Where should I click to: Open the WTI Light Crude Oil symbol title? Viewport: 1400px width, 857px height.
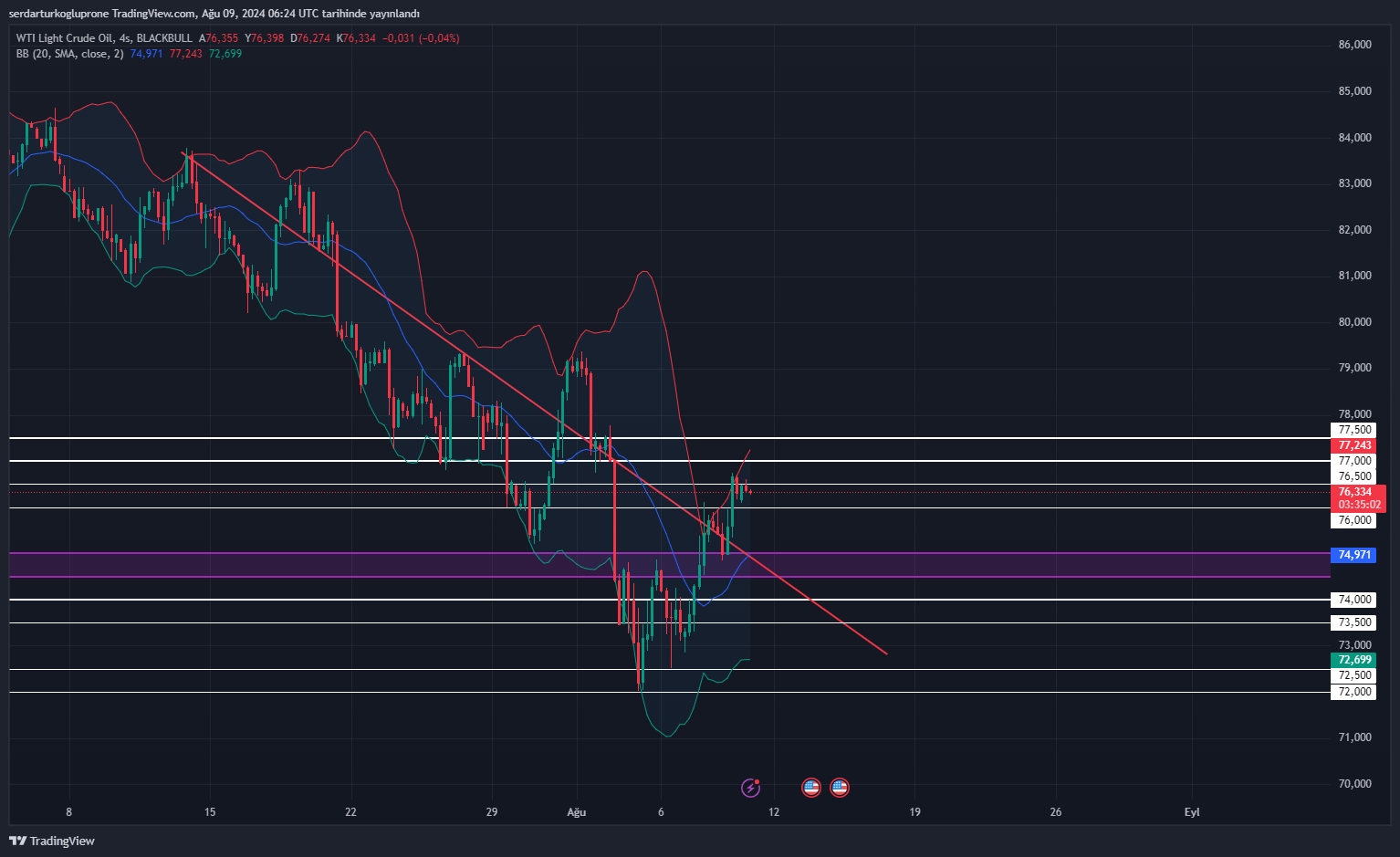click(64, 38)
